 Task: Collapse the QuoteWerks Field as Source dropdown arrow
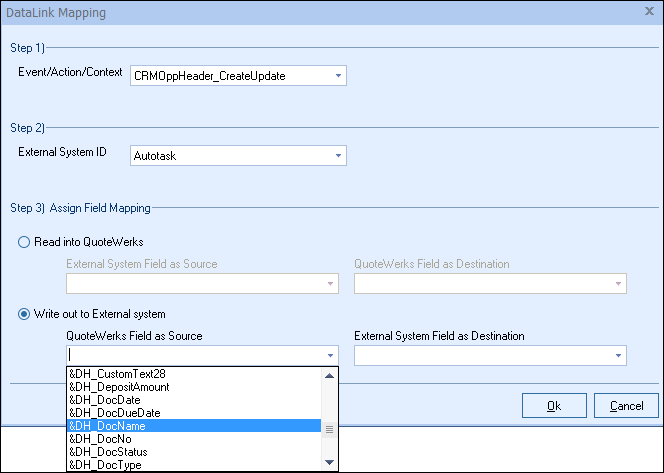(329, 355)
